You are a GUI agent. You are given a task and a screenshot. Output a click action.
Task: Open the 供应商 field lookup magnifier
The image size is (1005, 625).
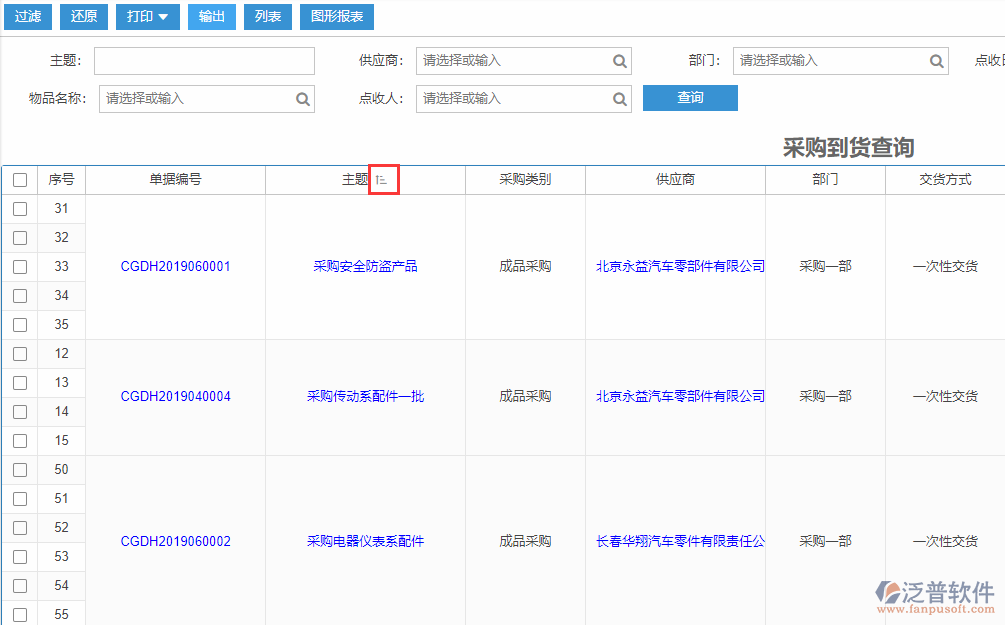tap(618, 60)
